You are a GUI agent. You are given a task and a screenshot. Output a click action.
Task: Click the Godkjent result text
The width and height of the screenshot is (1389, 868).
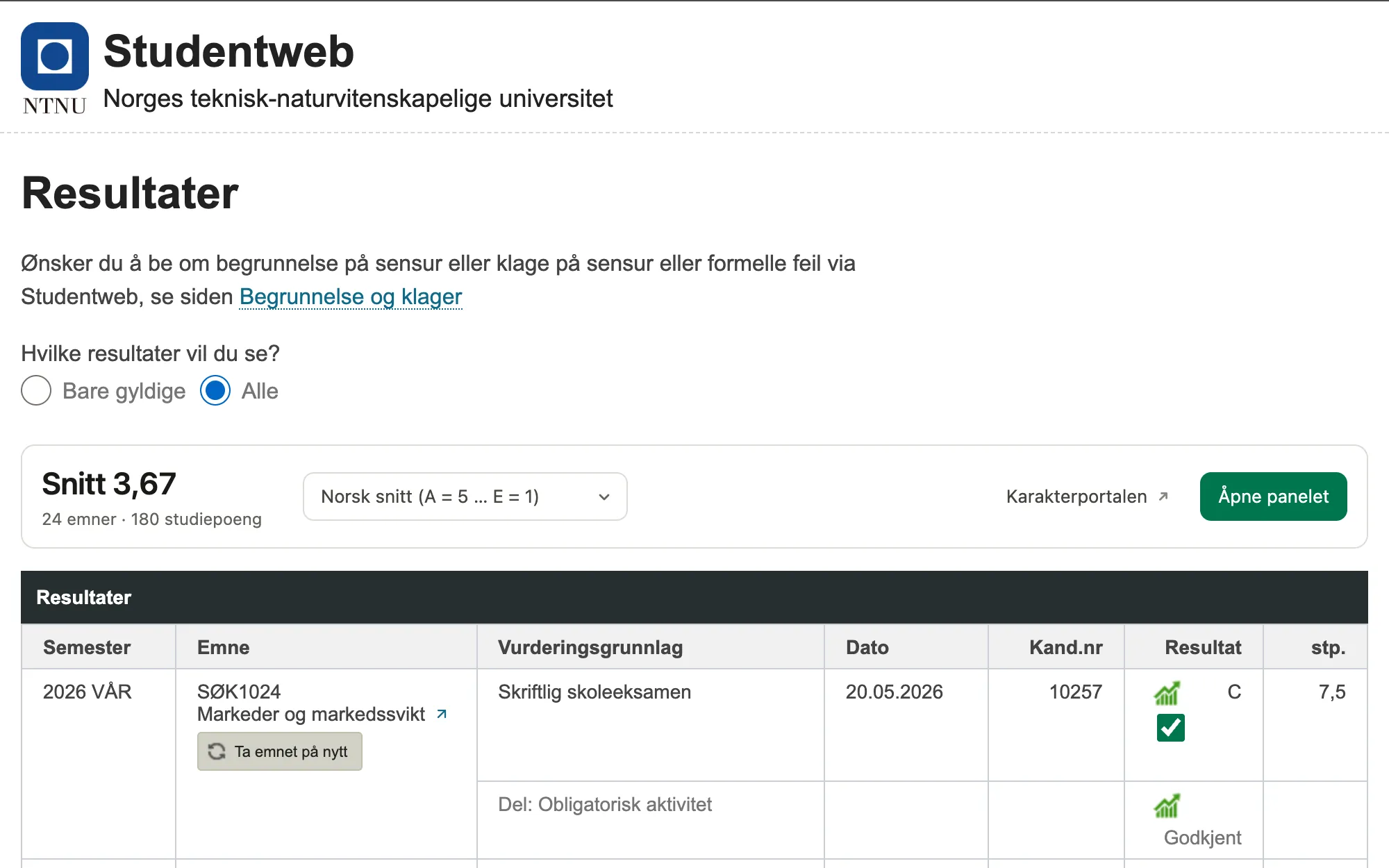click(x=1203, y=837)
